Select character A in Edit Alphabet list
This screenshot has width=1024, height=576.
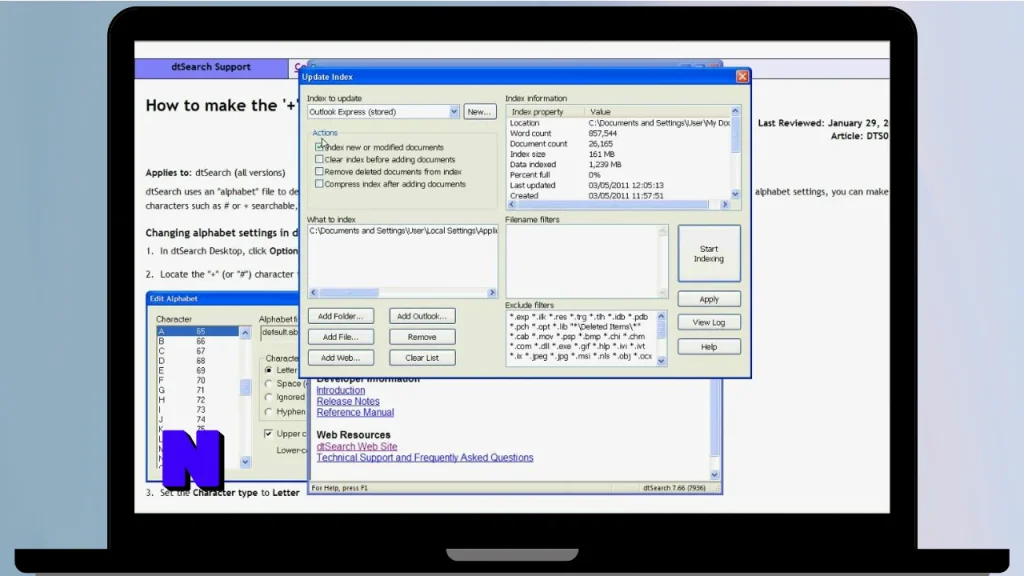(x=197, y=332)
